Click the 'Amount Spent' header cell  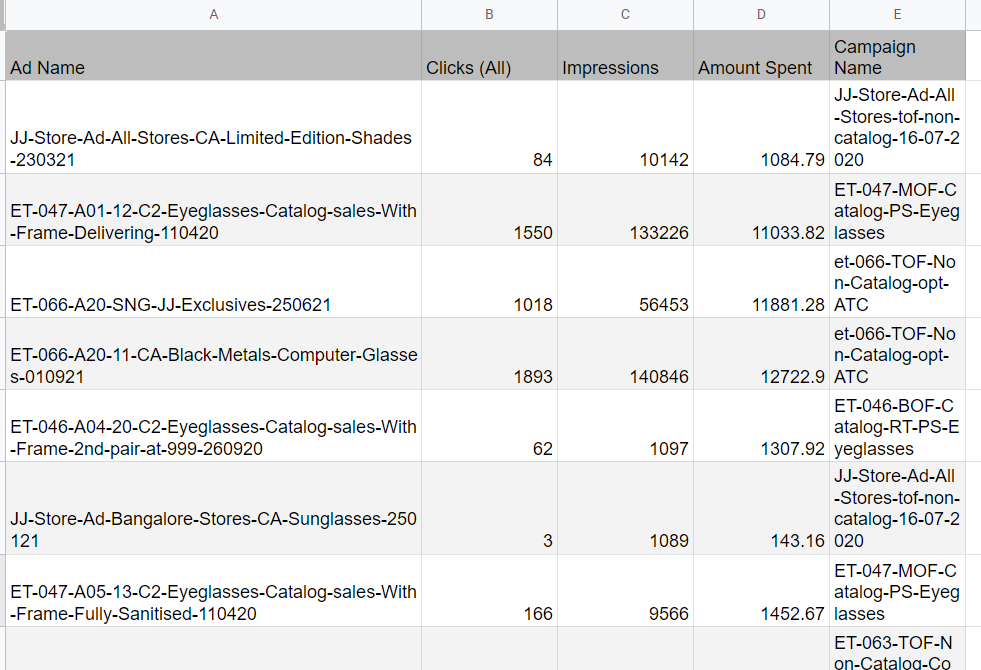(761, 55)
